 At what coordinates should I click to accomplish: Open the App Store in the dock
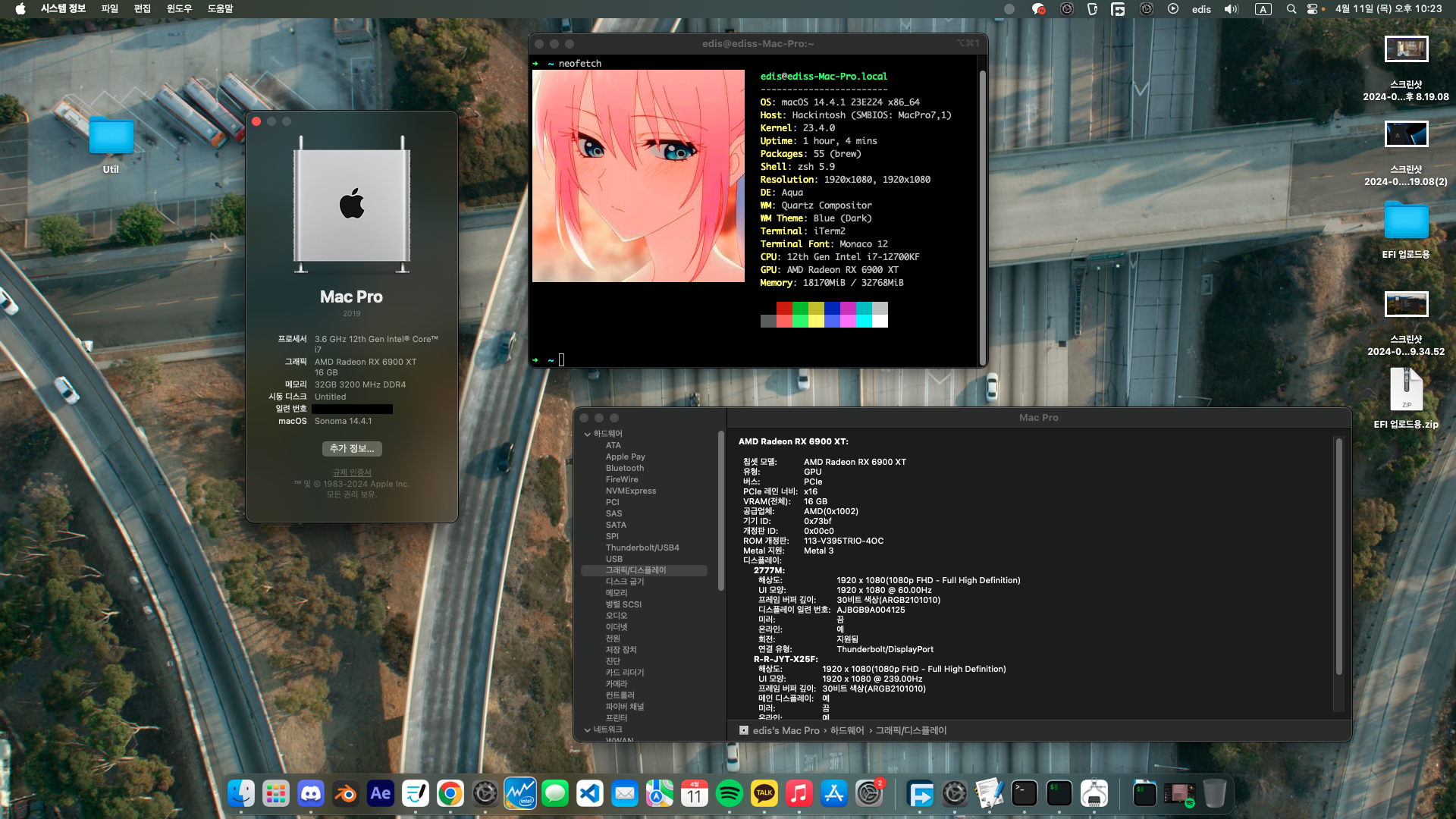click(x=834, y=794)
